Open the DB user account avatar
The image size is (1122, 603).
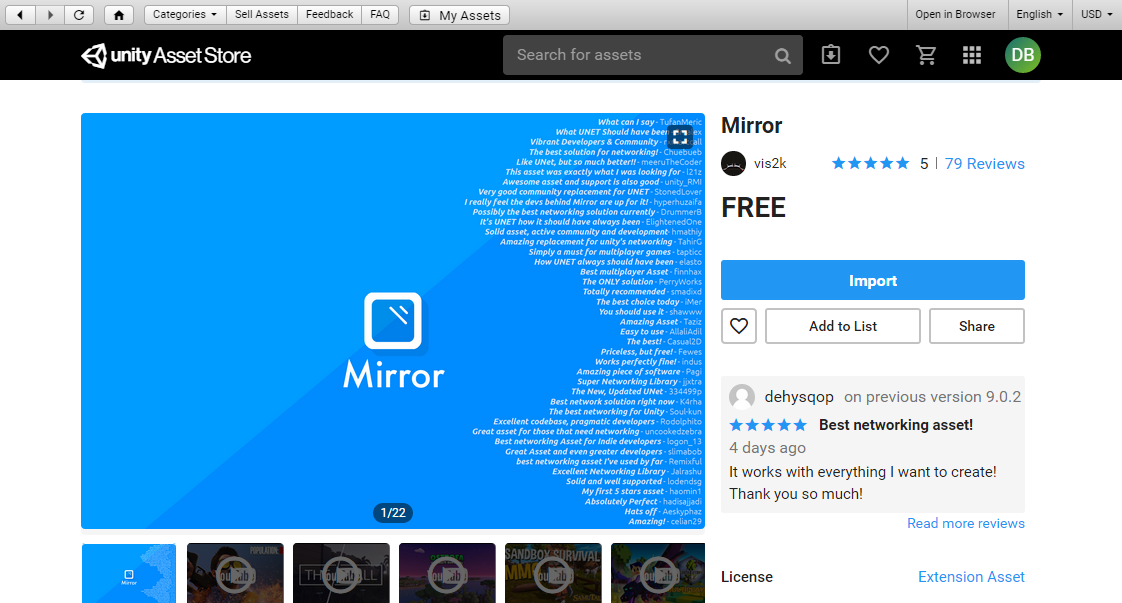[1023, 55]
